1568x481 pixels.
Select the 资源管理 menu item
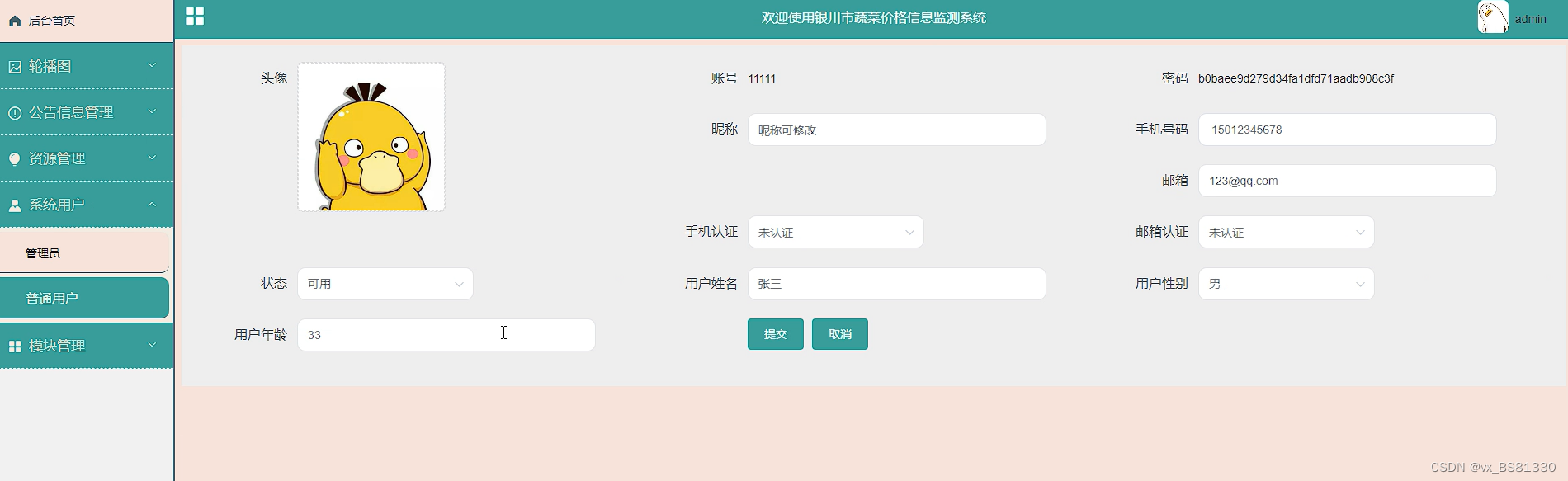click(x=87, y=158)
